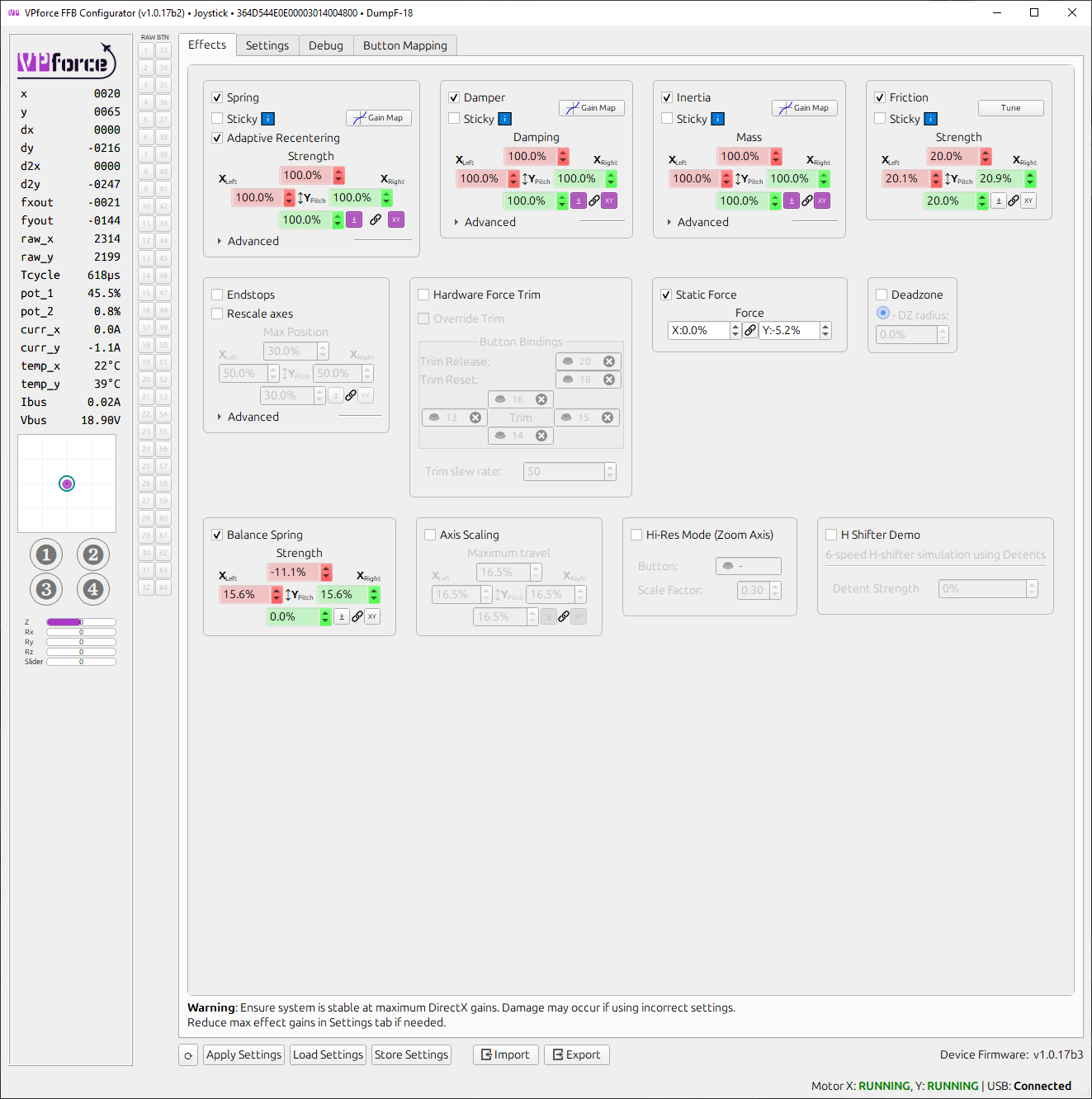Image resolution: width=1092 pixels, height=1099 pixels.
Task: Click the XY swap icon in Damper section
Action: [x=608, y=200]
